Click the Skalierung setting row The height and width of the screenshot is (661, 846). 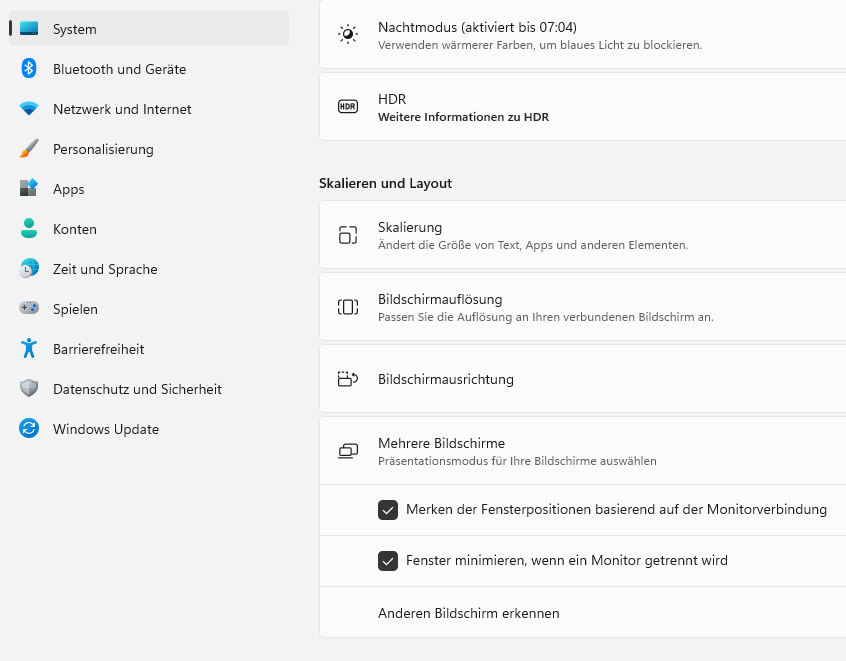[583, 235]
